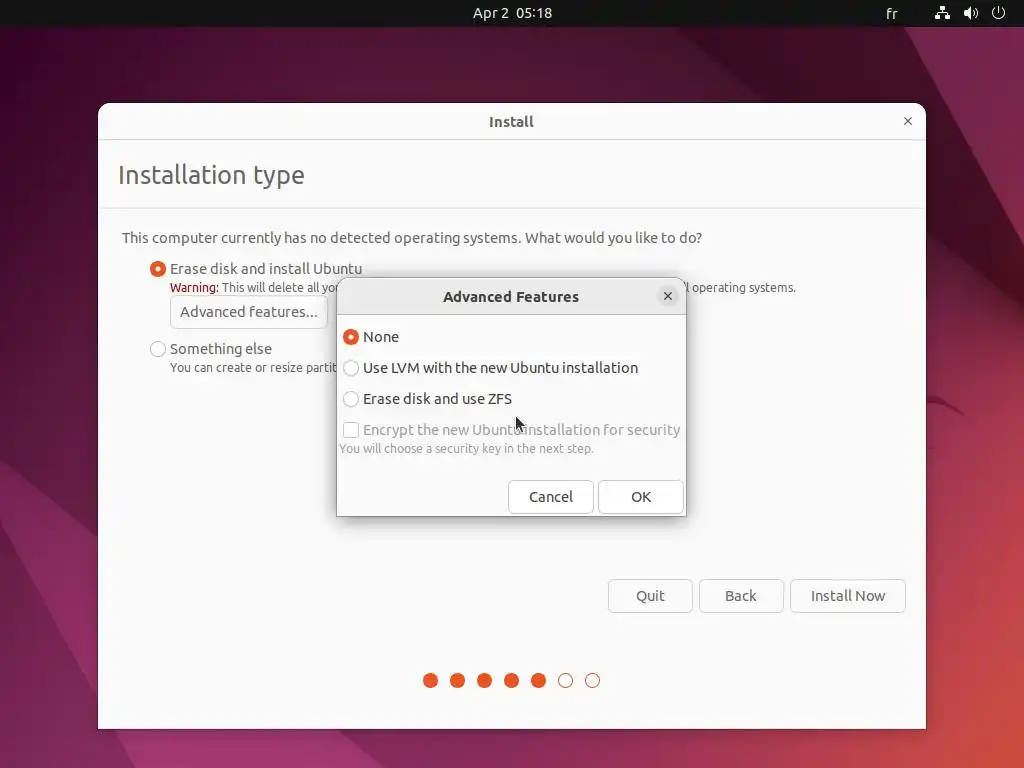Click Install Now button
The width and height of the screenshot is (1024, 768).
(x=848, y=596)
